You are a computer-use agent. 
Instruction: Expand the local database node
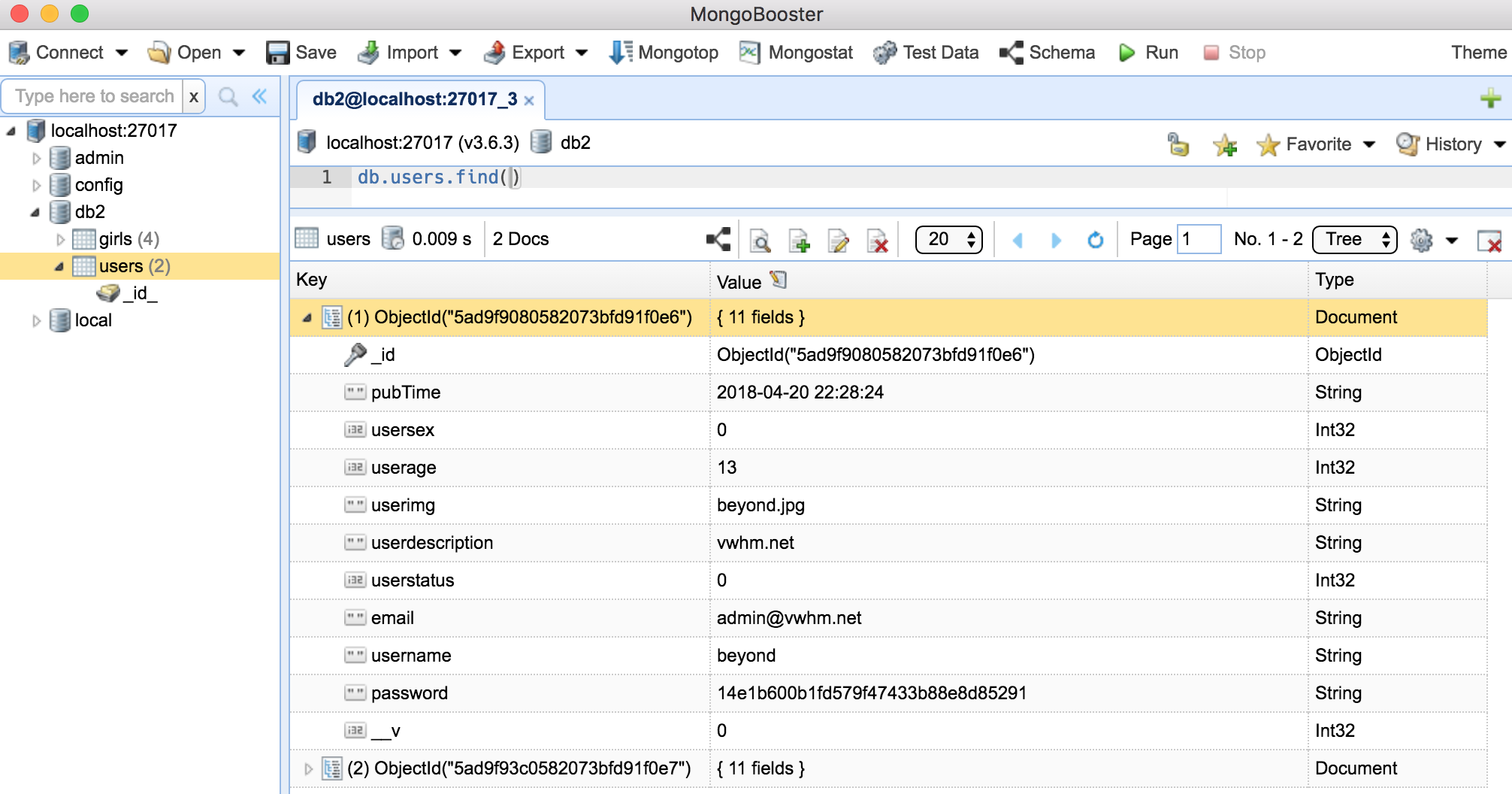coord(36,320)
